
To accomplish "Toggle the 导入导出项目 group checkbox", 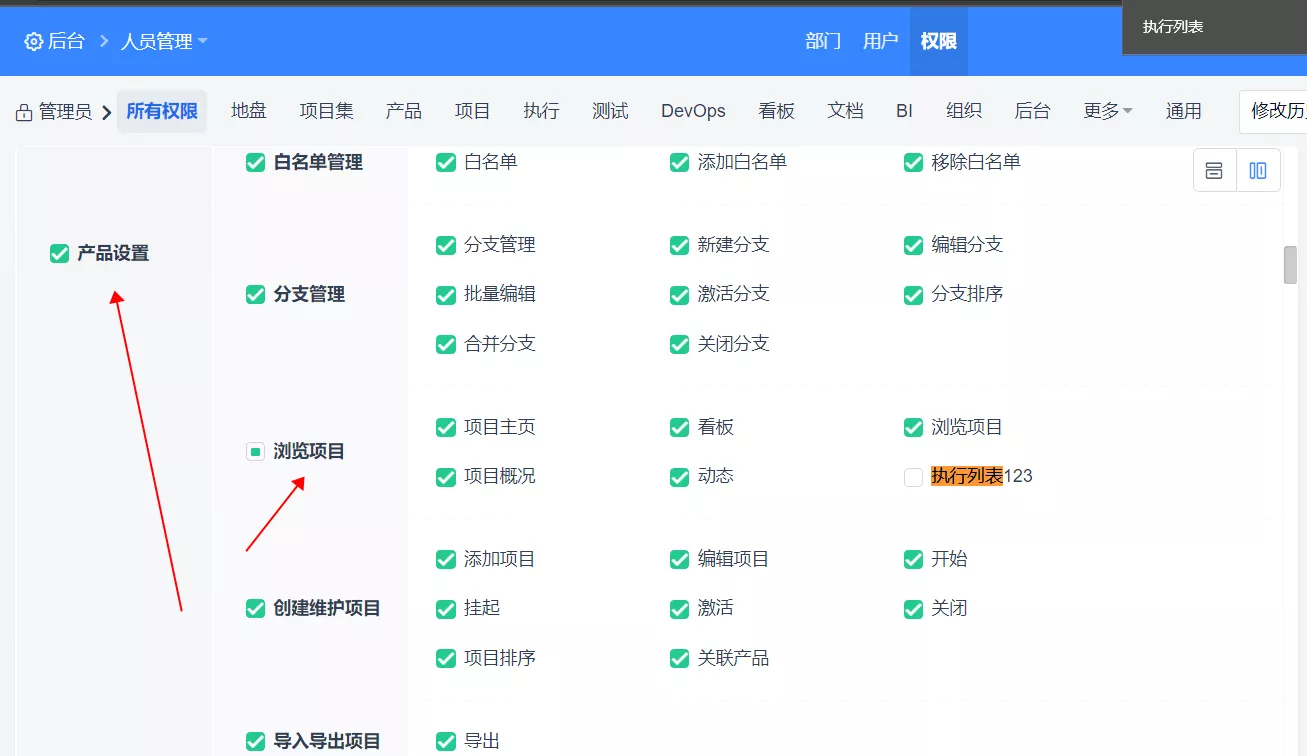I will 256,742.
